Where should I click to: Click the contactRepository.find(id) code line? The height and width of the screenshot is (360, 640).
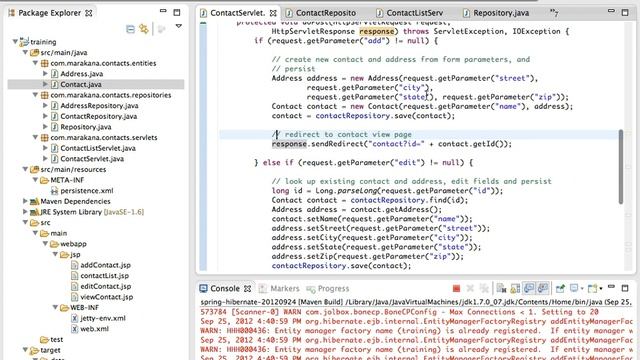click(370, 200)
